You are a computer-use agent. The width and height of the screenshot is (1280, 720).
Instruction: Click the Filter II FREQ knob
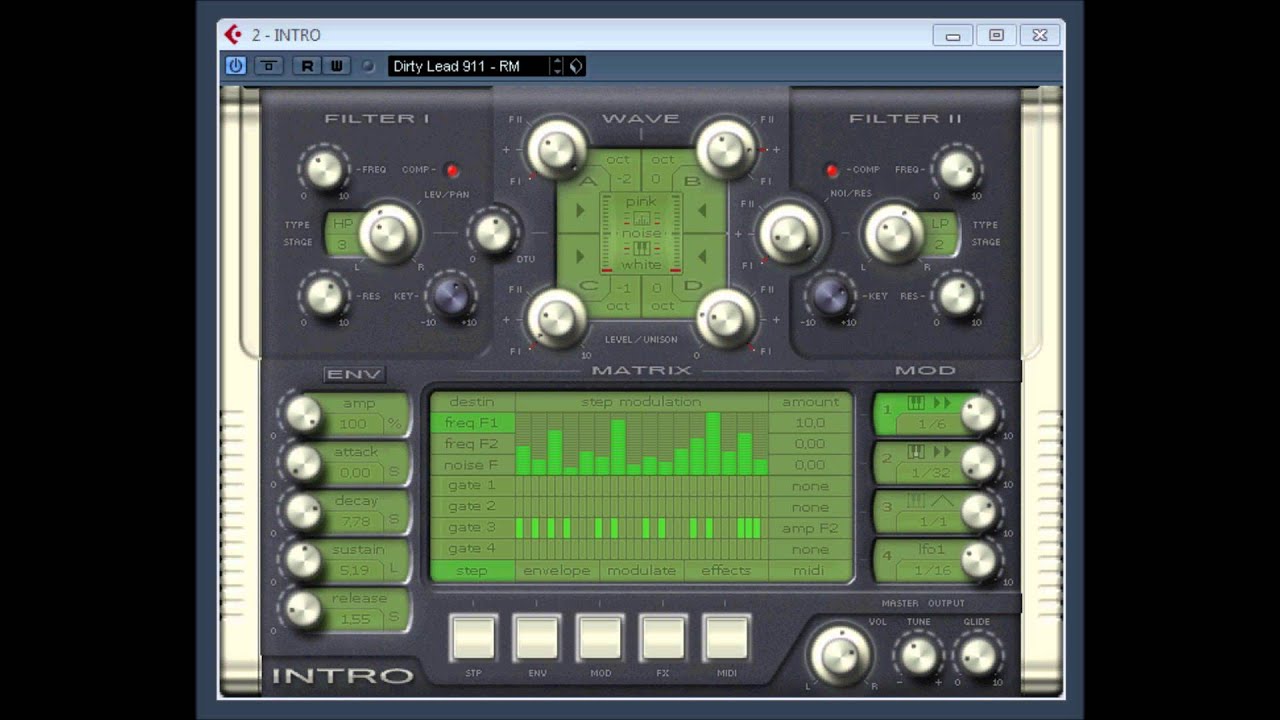tap(958, 169)
